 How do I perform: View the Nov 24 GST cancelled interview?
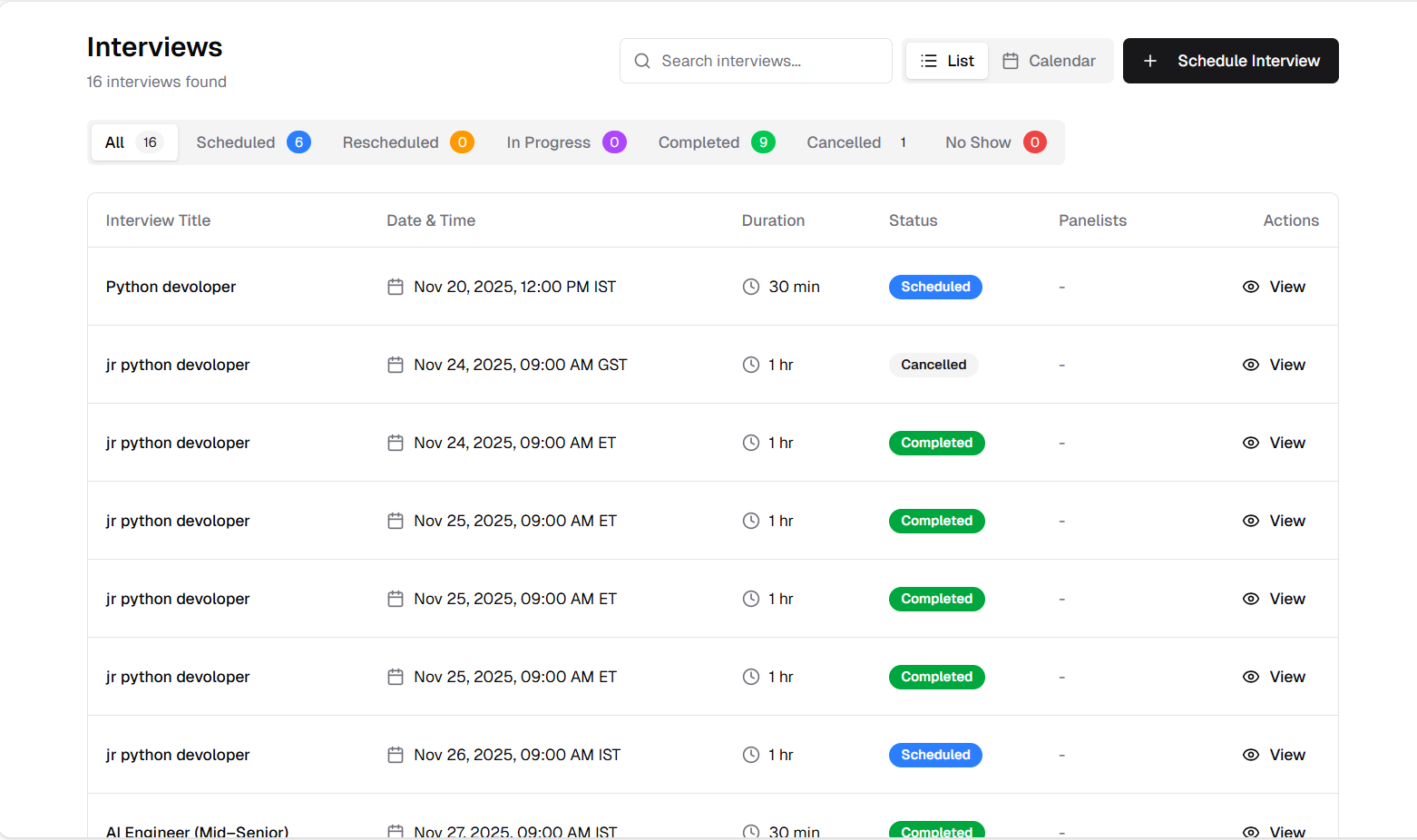pos(1275,365)
